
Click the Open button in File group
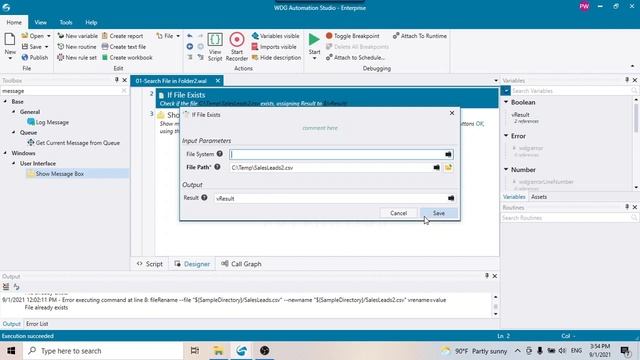(x=33, y=36)
